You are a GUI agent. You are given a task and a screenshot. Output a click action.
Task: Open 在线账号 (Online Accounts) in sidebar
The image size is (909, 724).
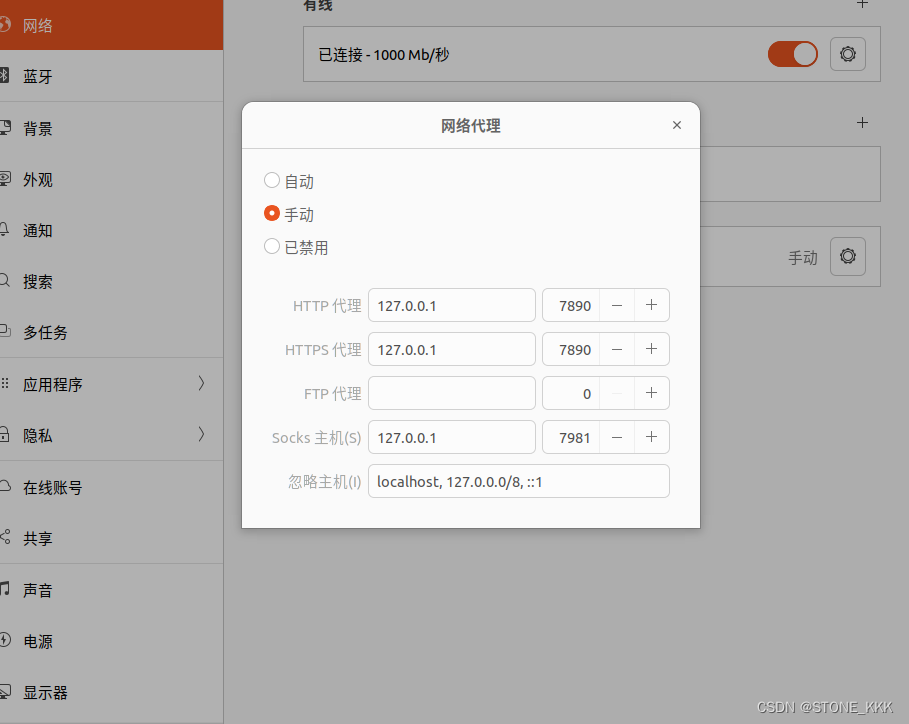(x=111, y=487)
